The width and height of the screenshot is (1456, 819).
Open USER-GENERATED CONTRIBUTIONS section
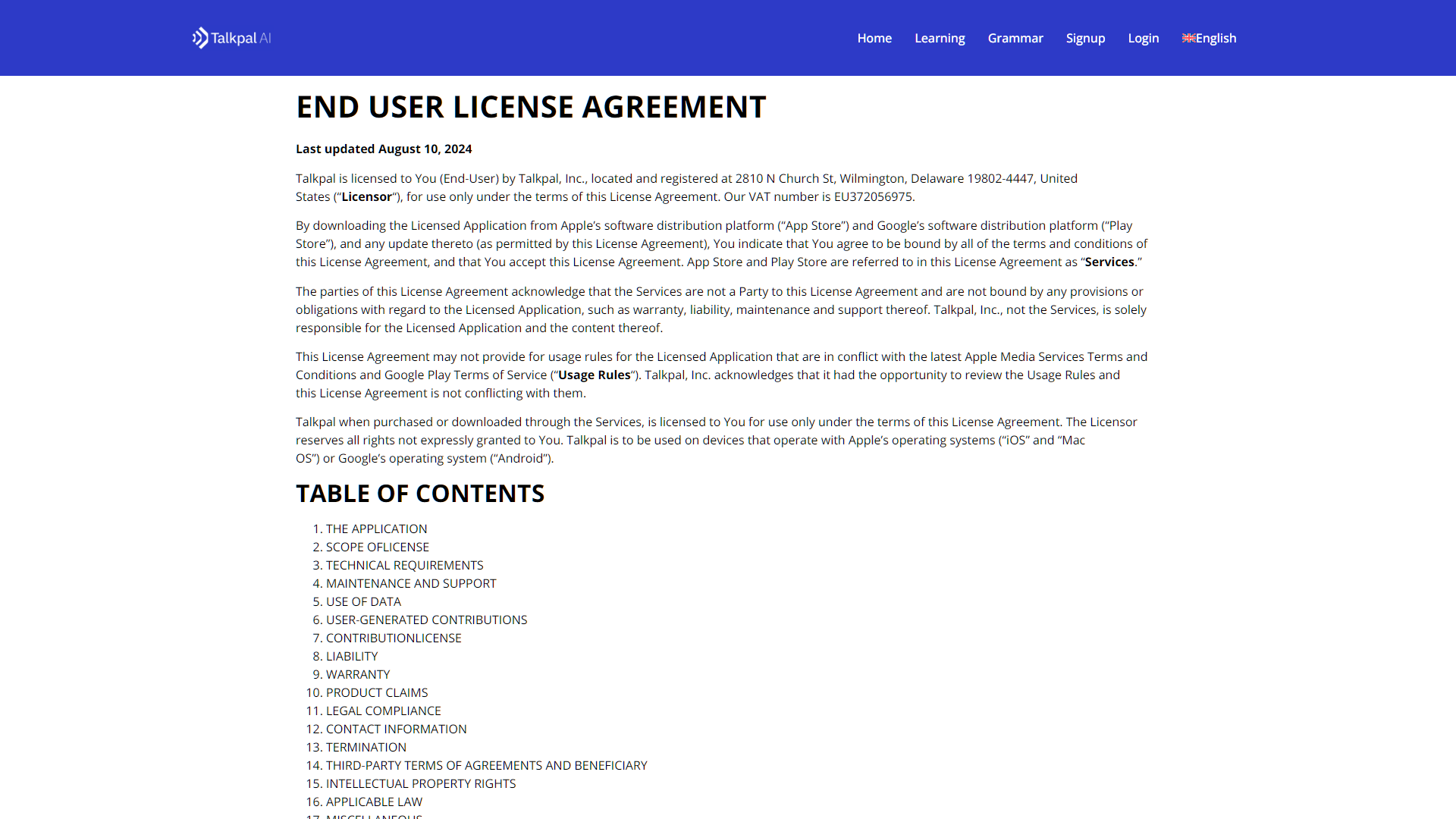pos(426,620)
